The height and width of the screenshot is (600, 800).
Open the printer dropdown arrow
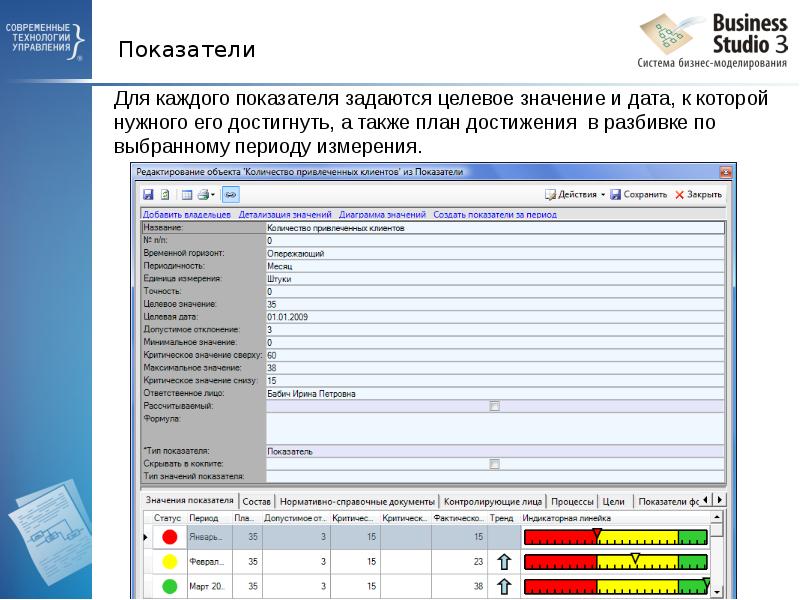click(x=213, y=194)
